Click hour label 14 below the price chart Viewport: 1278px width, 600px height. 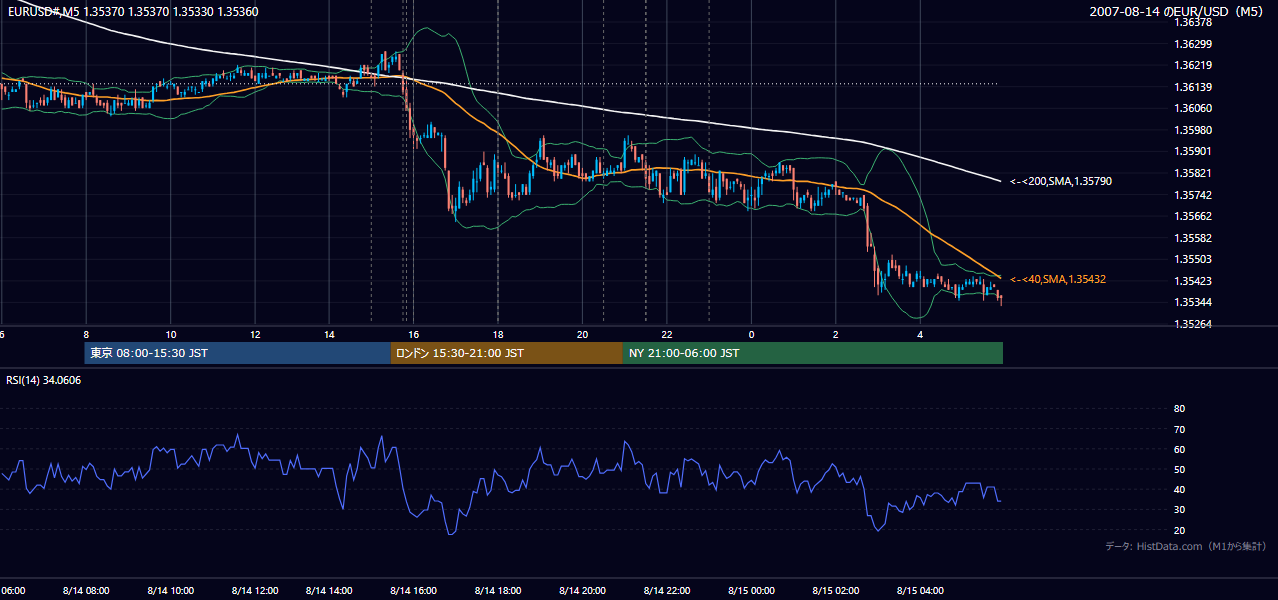pyautogui.click(x=328, y=334)
